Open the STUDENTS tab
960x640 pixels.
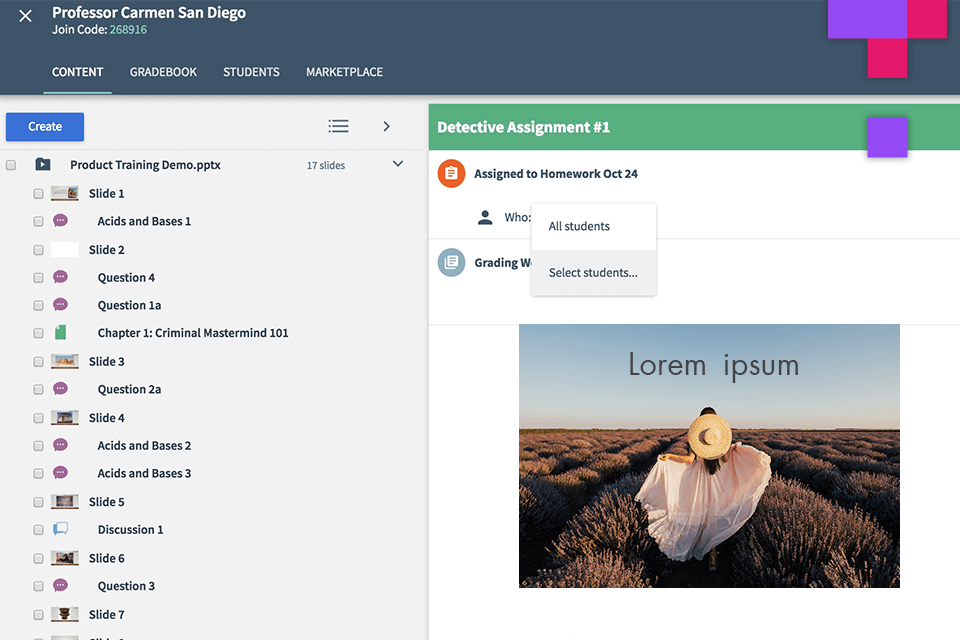(251, 72)
